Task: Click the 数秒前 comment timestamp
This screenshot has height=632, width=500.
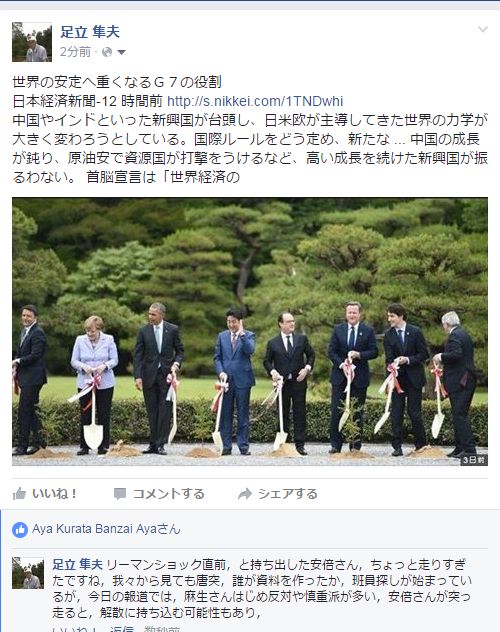Action: point(162,629)
